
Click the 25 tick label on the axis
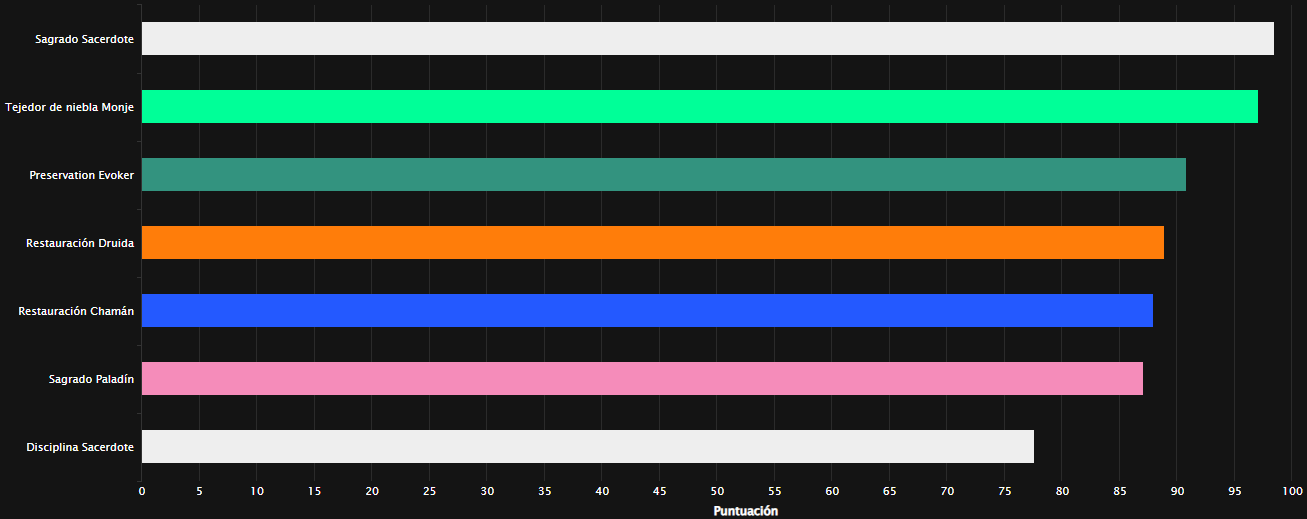pos(430,491)
